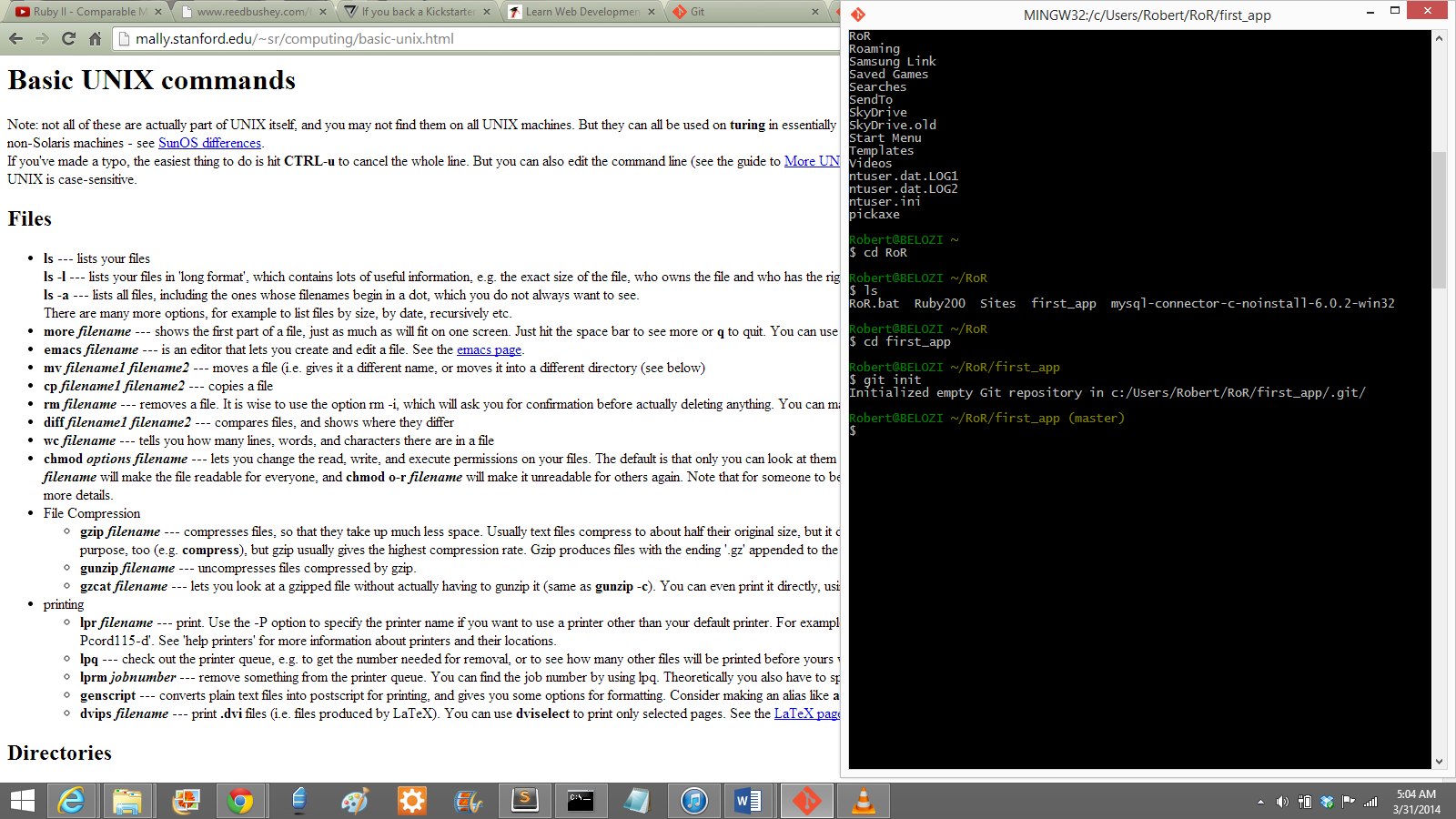Close the Kickstarter tab
The image size is (1456, 819).
(486, 12)
